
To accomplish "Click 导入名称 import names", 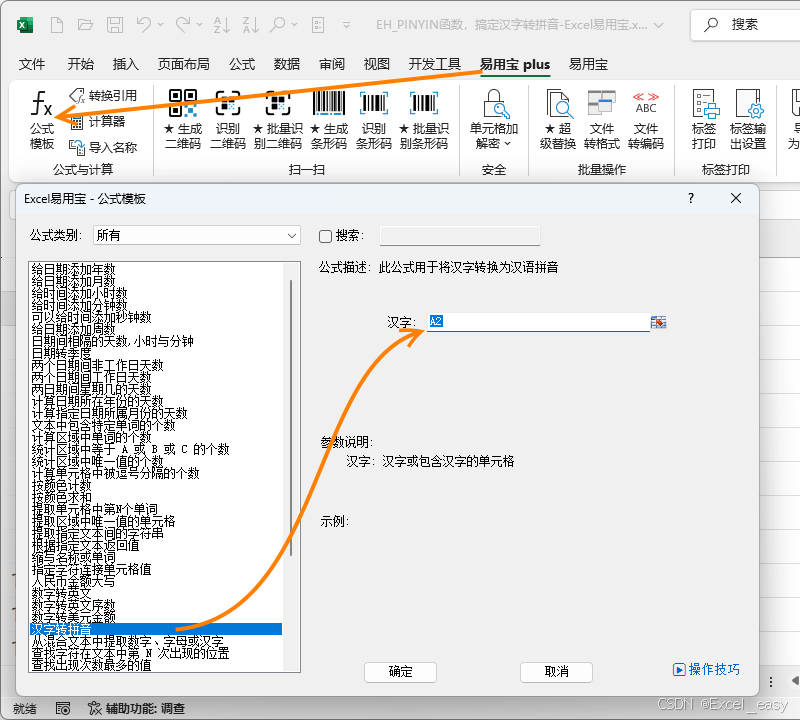I will 104,147.
